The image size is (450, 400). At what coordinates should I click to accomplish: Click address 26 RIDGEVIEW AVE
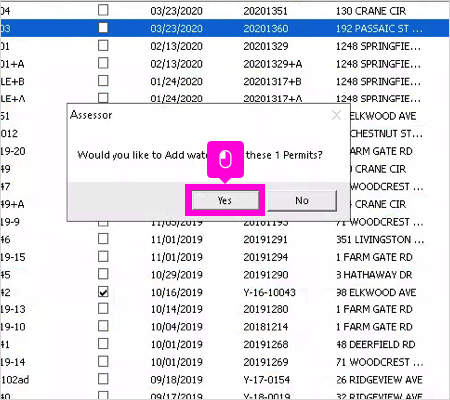coord(379,380)
